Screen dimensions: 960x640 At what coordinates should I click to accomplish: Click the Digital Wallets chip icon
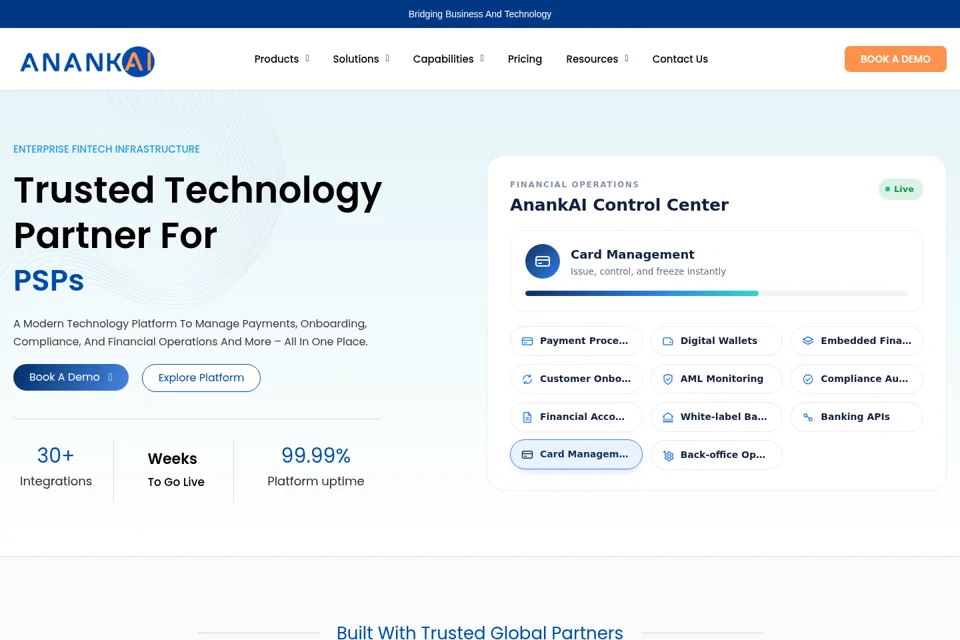[668, 341]
